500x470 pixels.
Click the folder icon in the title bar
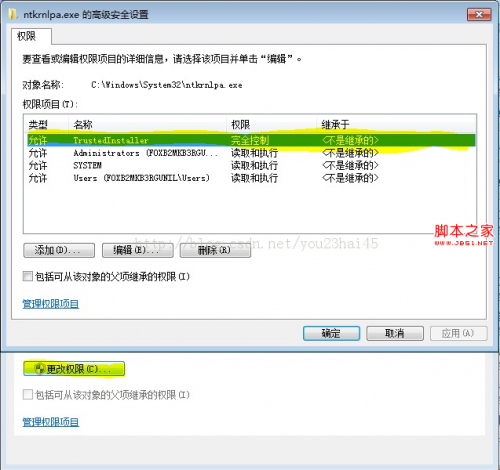pyautogui.click(x=13, y=14)
